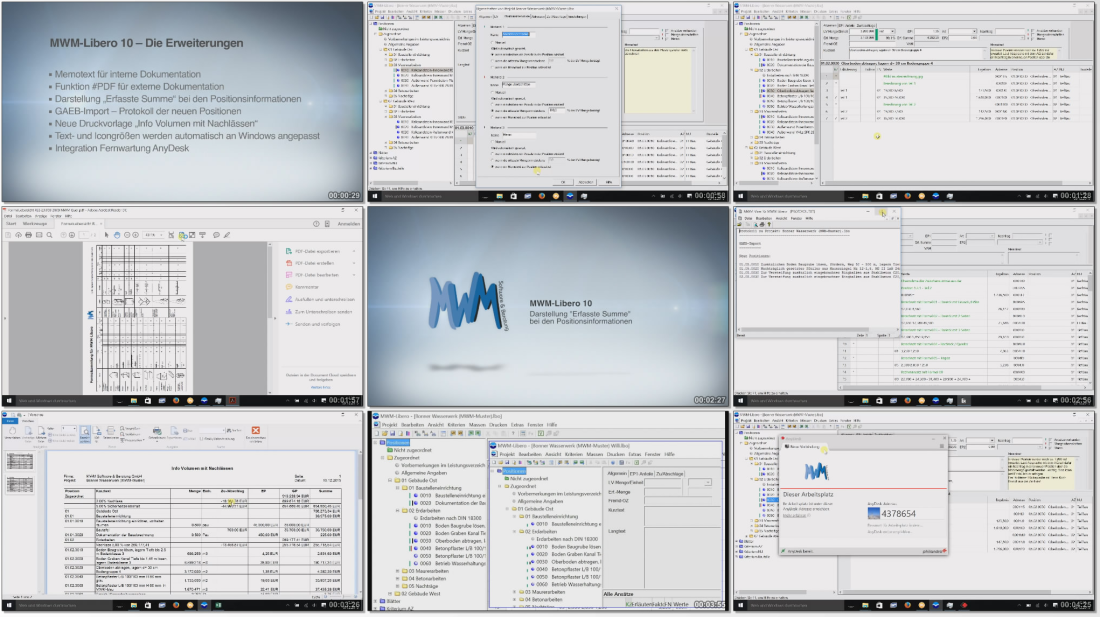Click the pen sign icon in Acrobat toolbar
Viewport: 1100px width, 618px height.
coord(227,235)
